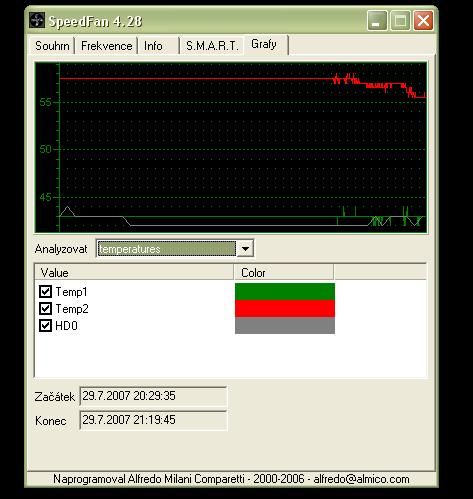The image size is (473, 499).
Task: Click the SpeedFan fan icon in title bar
Action: tap(36, 20)
